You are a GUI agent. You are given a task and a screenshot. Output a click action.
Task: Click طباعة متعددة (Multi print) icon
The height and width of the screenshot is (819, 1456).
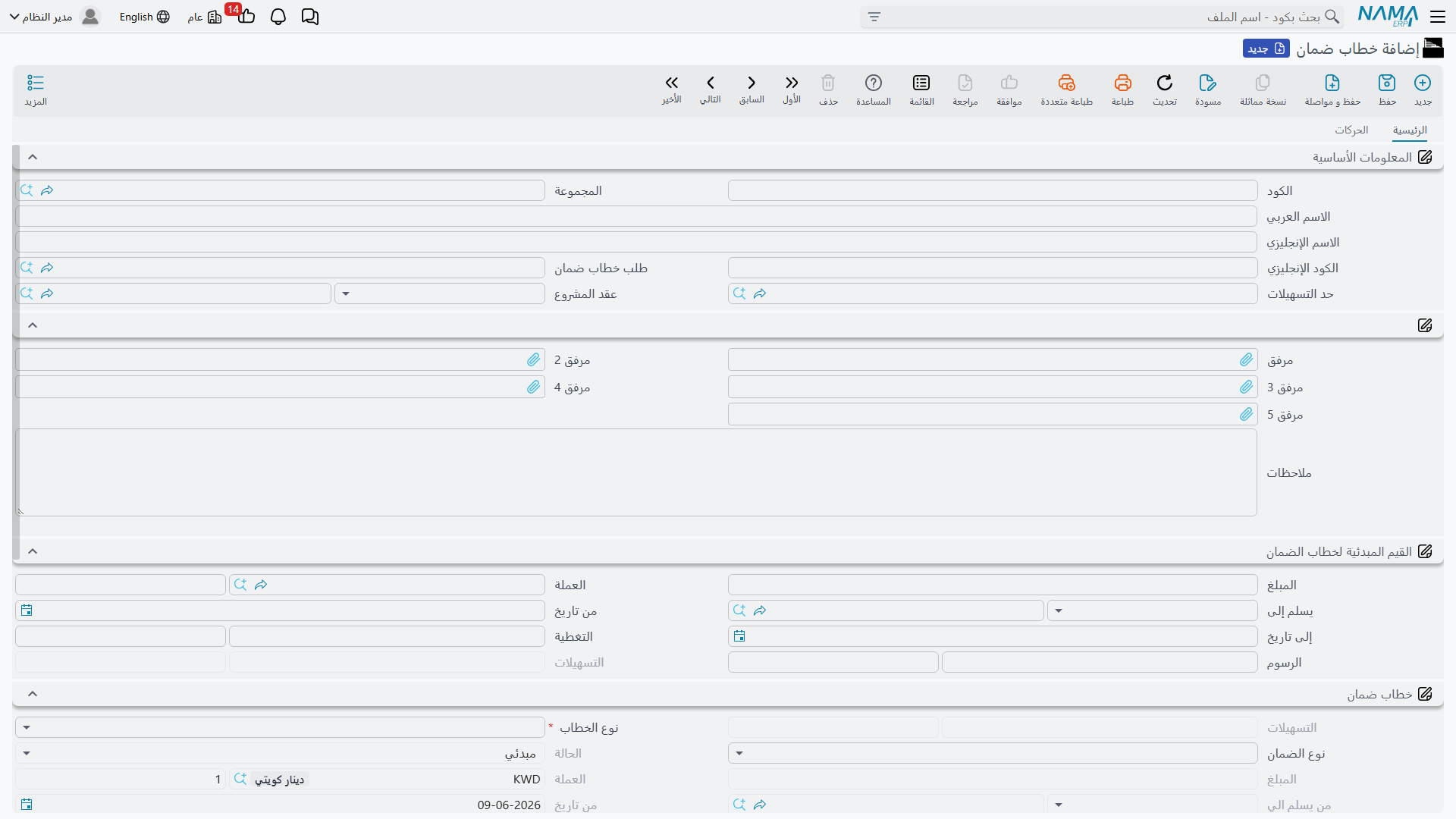pyautogui.click(x=1067, y=83)
